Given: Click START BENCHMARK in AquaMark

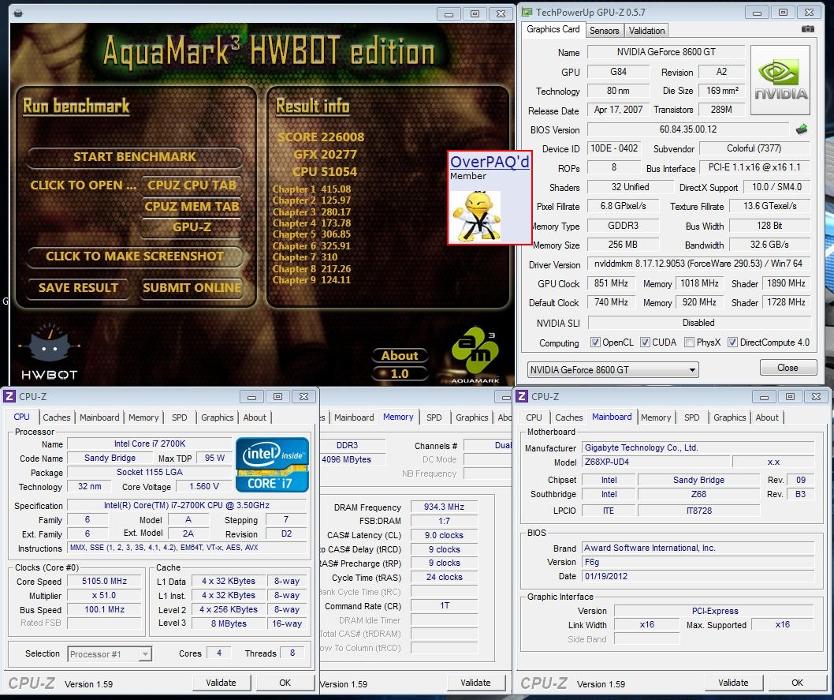Looking at the screenshot, I should tap(135, 157).
